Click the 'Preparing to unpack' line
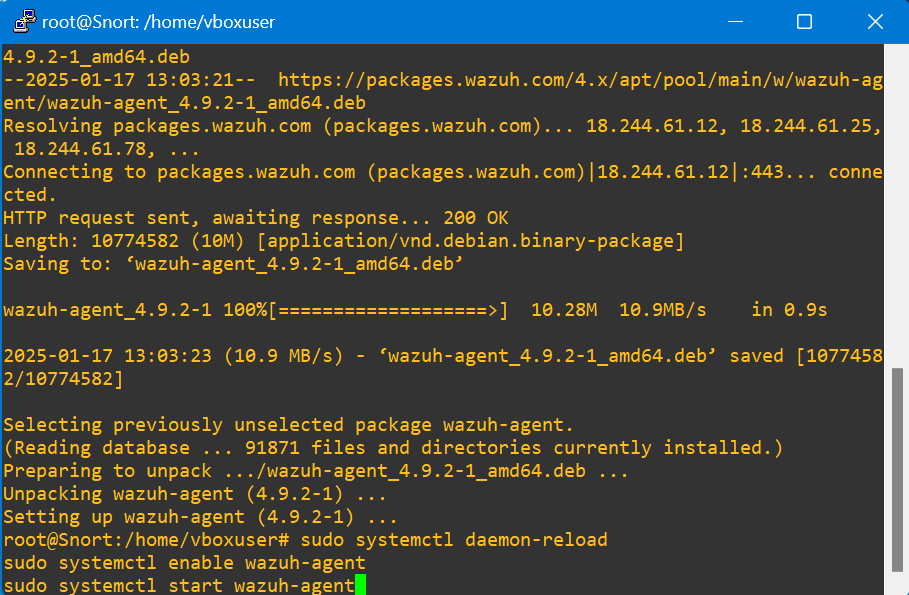The width and height of the screenshot is (909, 595). (315, 471)
